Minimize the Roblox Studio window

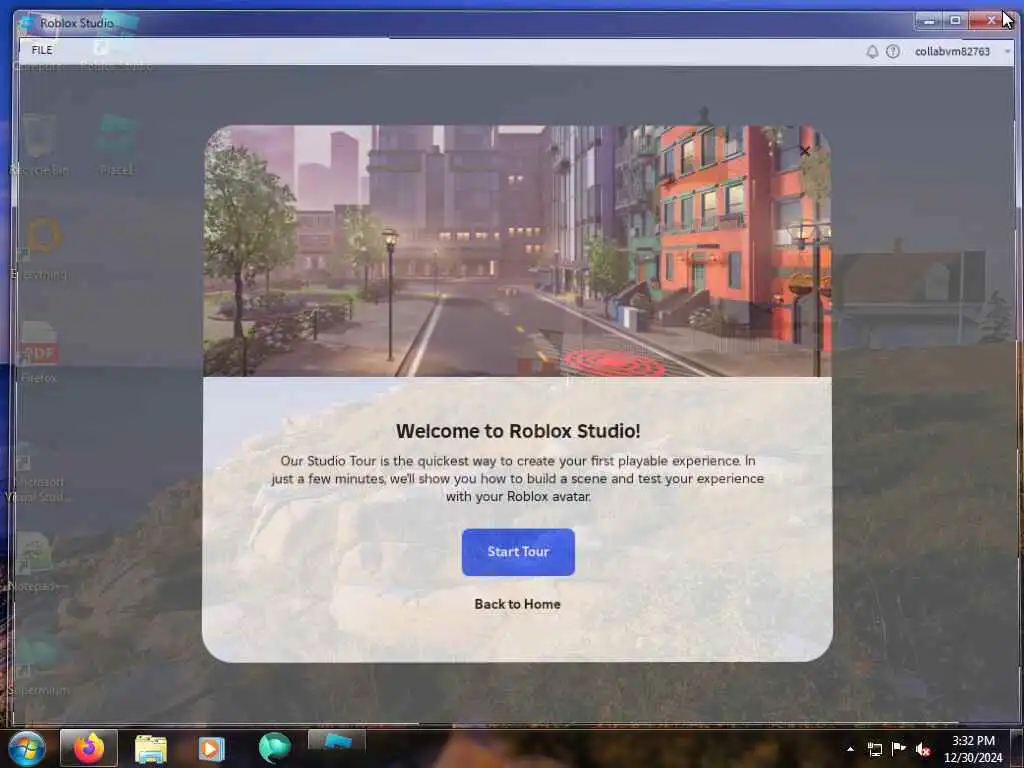[928, 21]
